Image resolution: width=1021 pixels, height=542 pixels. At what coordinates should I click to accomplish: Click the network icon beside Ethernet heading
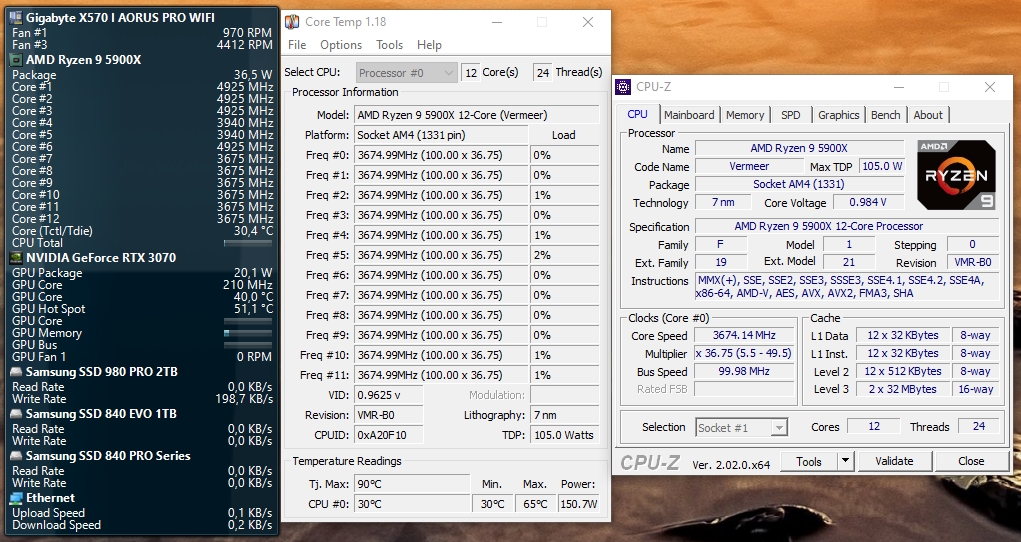tap(17, 498)
